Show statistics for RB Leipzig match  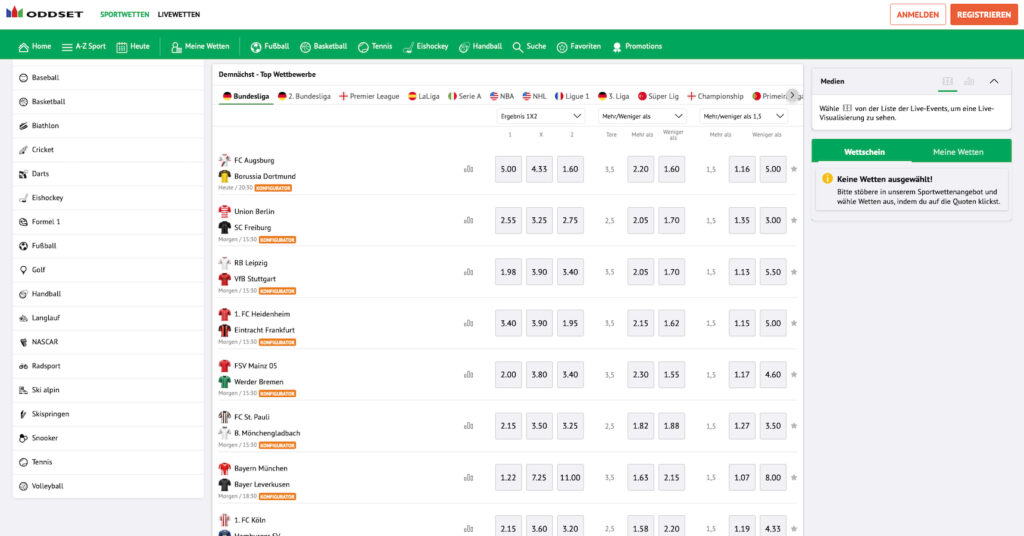pyautogui.click(x=468, y=272)
